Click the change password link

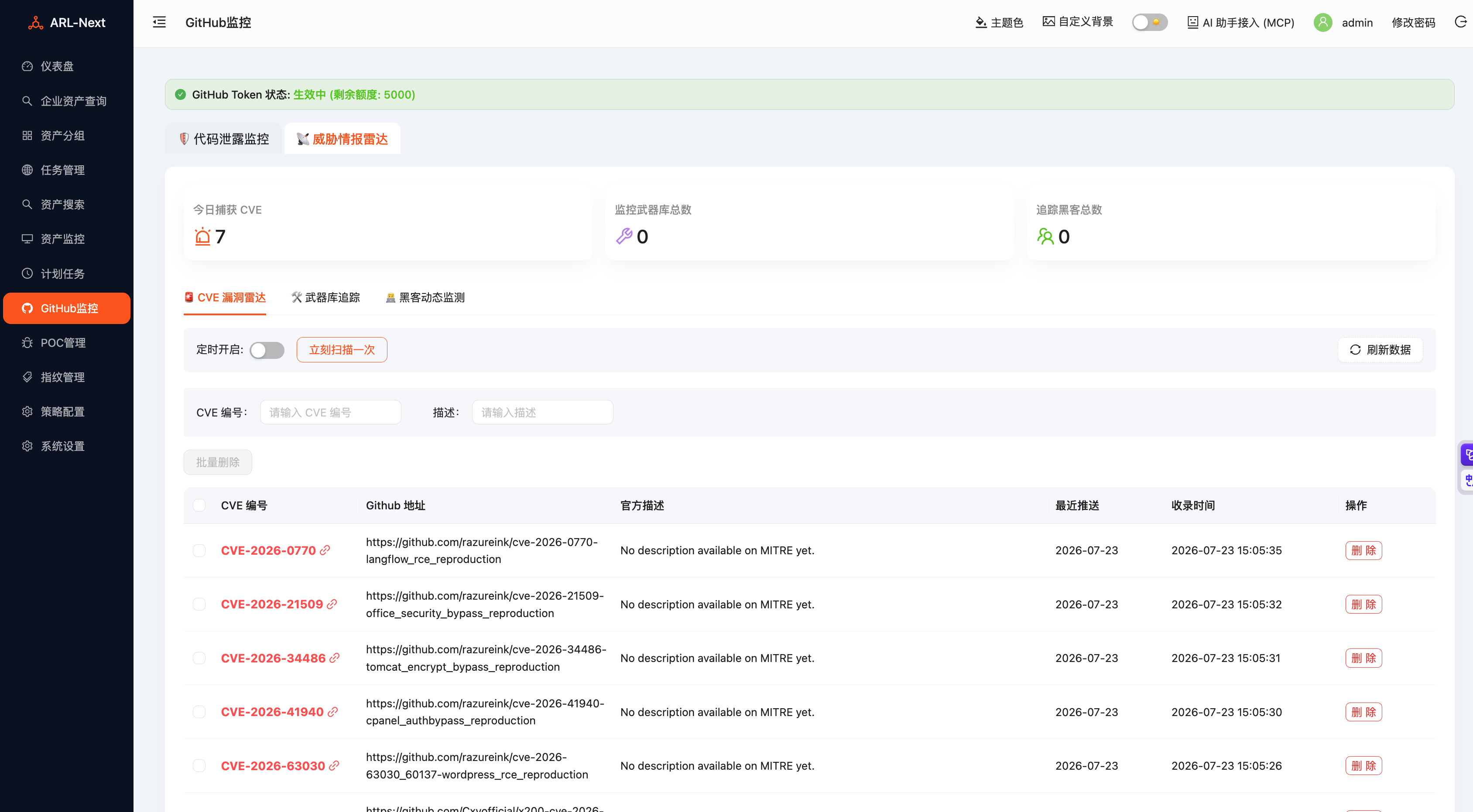click(x=1413, y=22)
